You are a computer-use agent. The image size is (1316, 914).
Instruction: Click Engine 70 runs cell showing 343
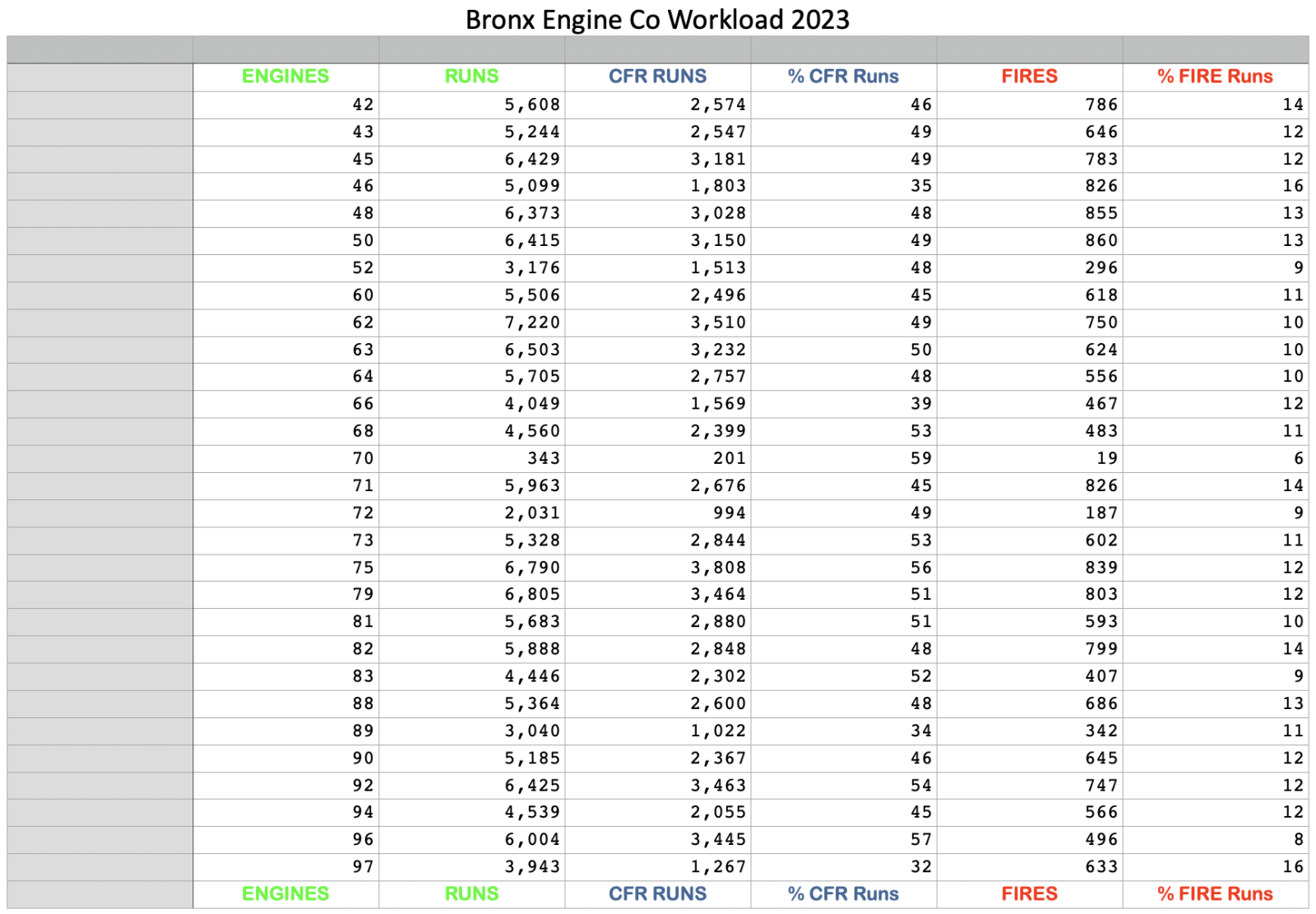[x=543, y=458]
